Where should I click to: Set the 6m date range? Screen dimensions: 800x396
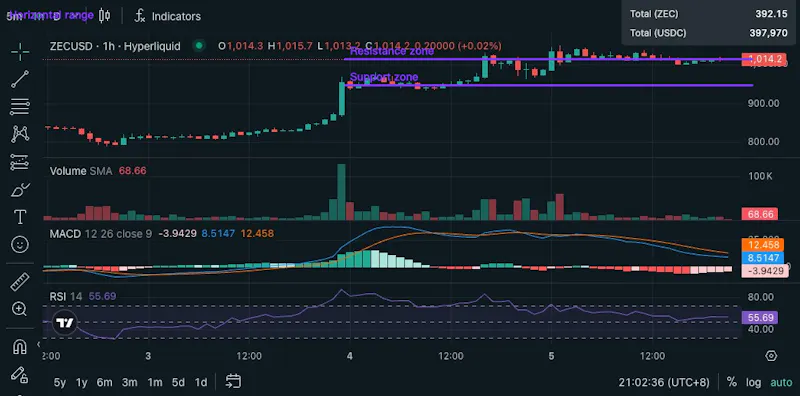(x=105, y=382)
